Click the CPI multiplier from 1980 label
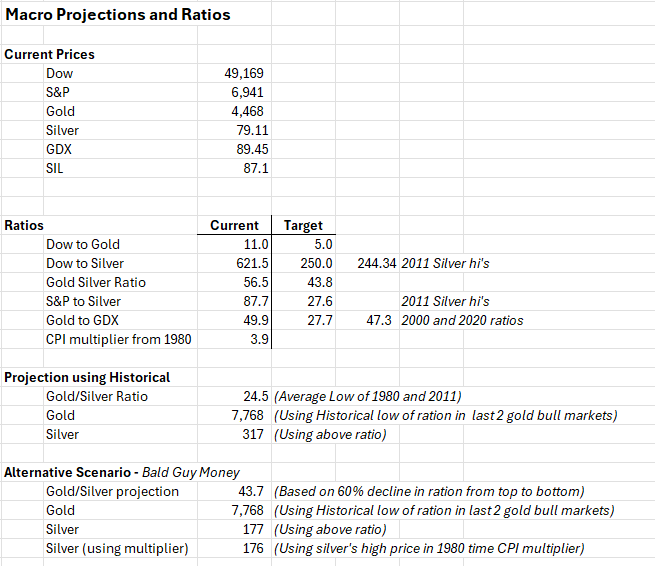The height and width of the screenshot is (566, 655). point(118,339)
